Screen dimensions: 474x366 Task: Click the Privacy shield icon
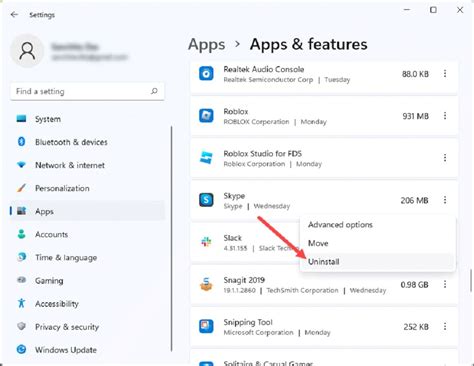coord(21,326)
